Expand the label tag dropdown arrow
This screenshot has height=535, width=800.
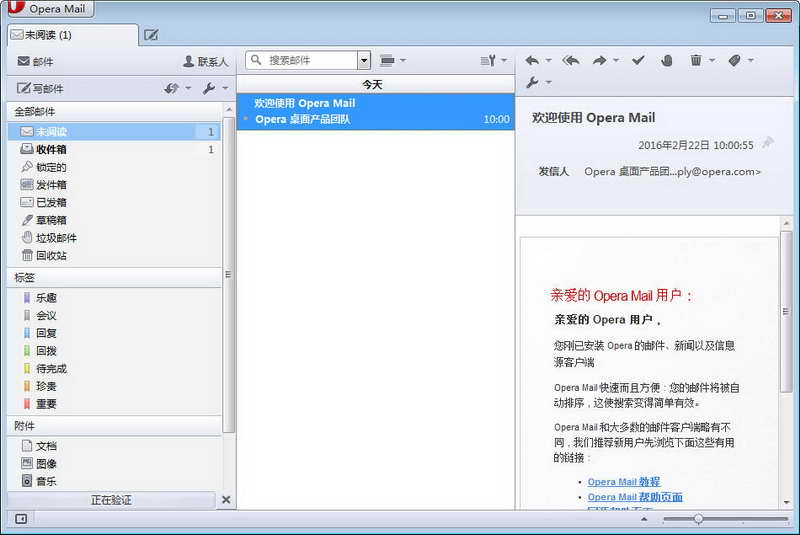pyautogui.click(x=751, y=60)
